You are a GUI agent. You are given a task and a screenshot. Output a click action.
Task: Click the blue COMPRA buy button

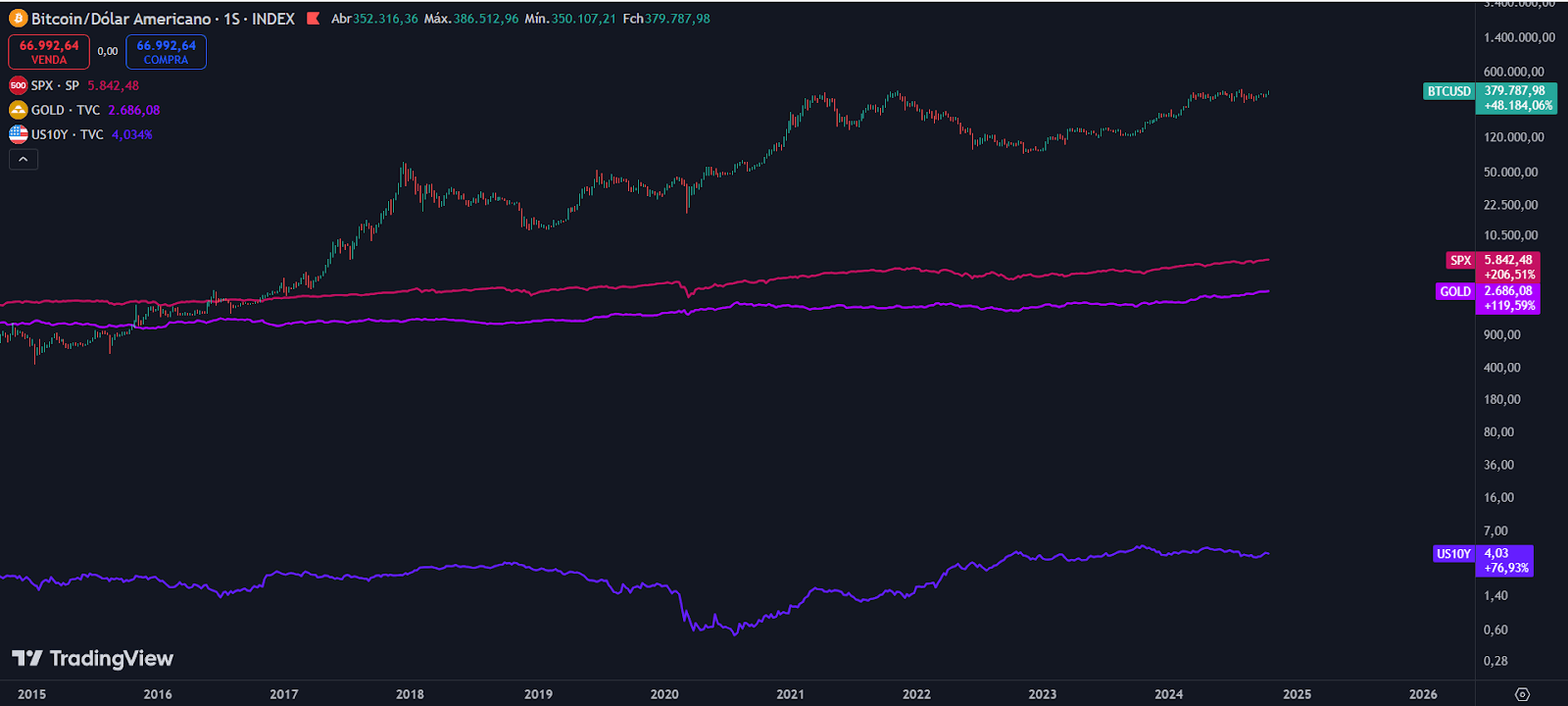pos(166,52)
